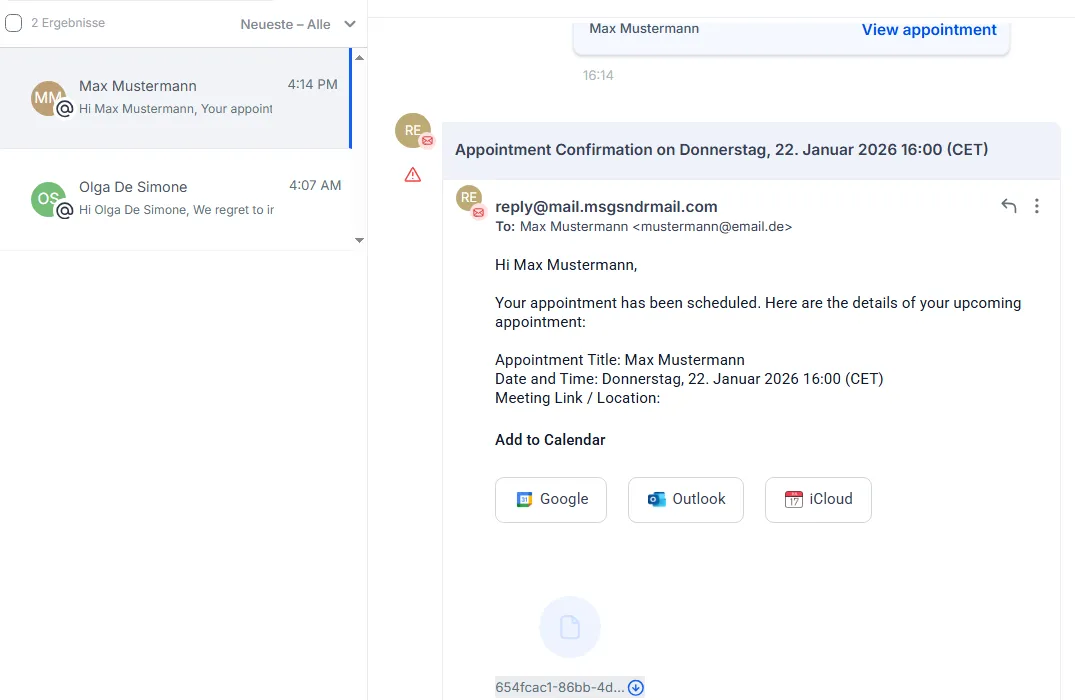Click the chevron beside Neueste – Alle
The width and height of the screenshot is (1075, 700).
click(x=350, y=24)
